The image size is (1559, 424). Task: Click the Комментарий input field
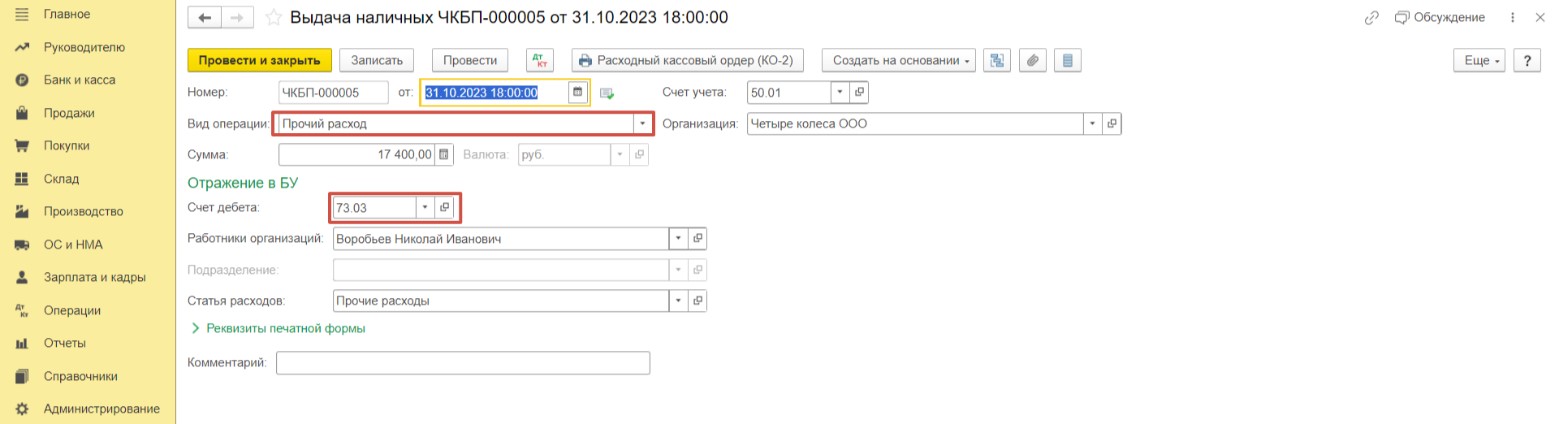click(x=463, y=362)
